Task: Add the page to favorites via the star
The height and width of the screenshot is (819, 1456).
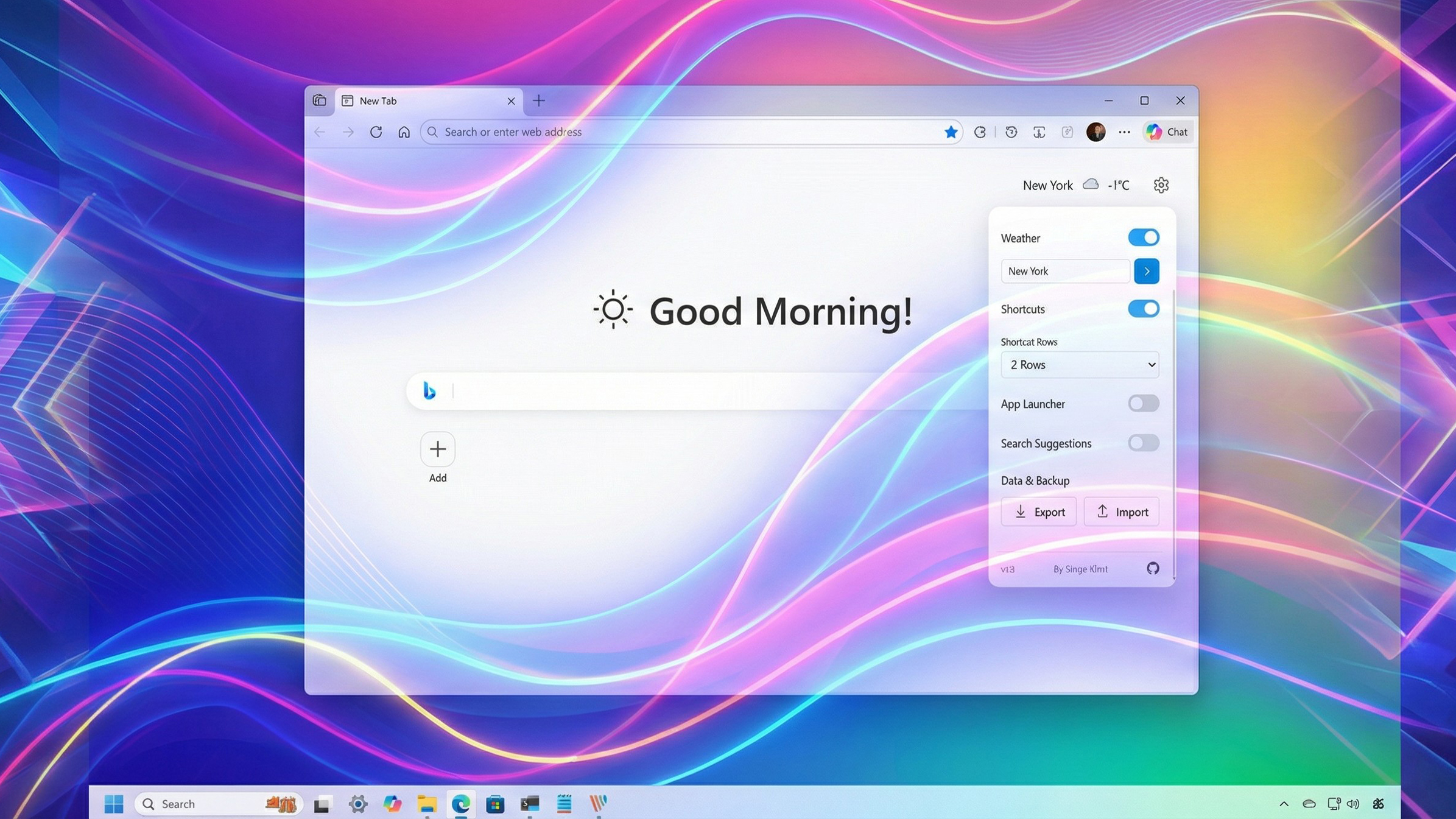Action: [x=951, y=132]
